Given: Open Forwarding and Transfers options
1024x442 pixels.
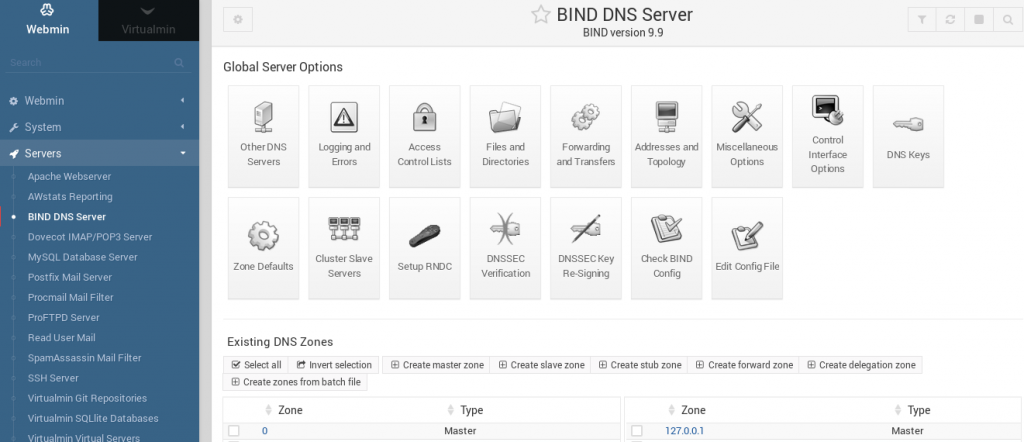Looking at the screenshot, I should pos(586,136).
